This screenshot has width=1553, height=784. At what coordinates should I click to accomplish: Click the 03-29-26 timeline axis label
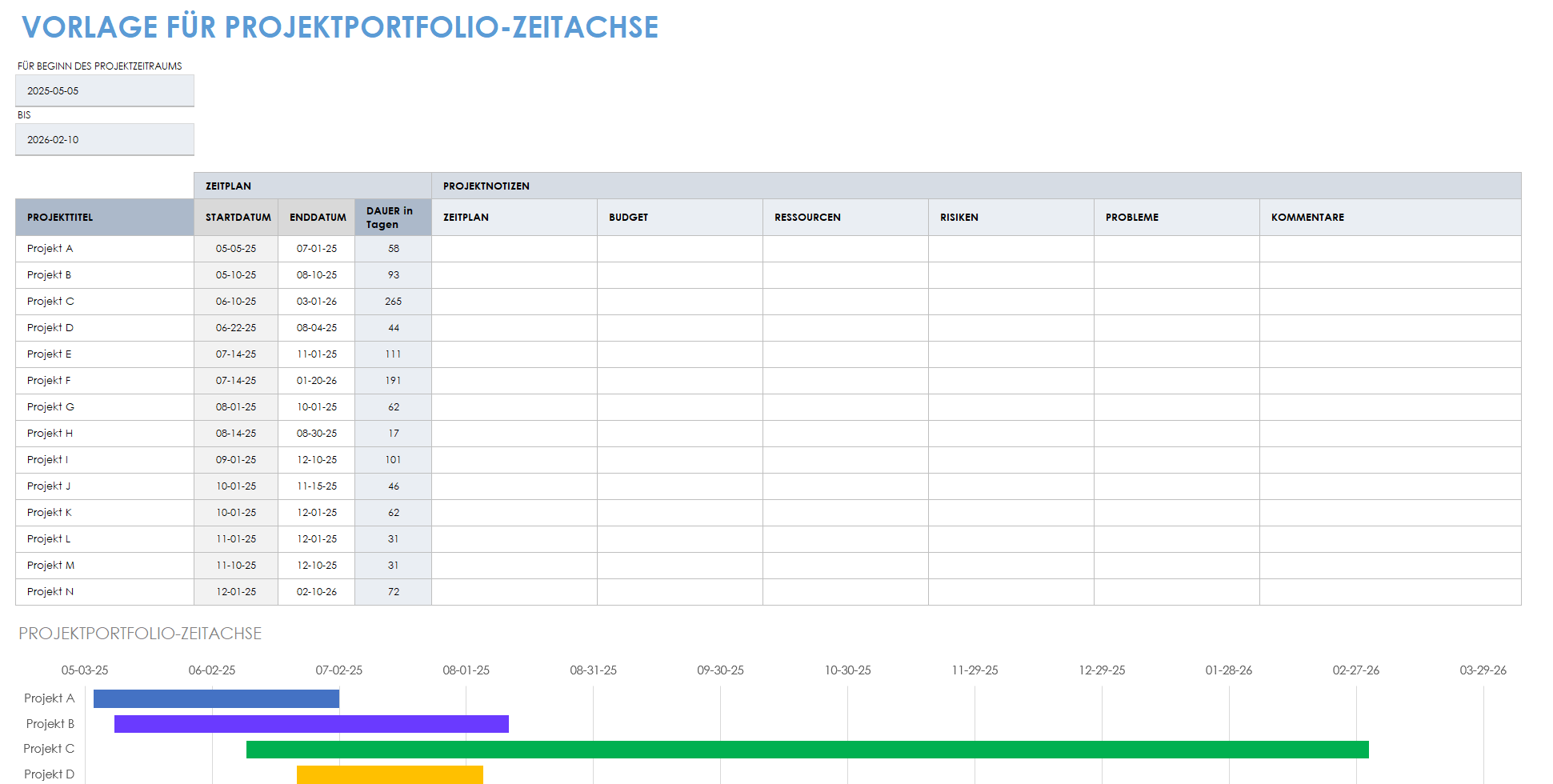[1483, 670]
